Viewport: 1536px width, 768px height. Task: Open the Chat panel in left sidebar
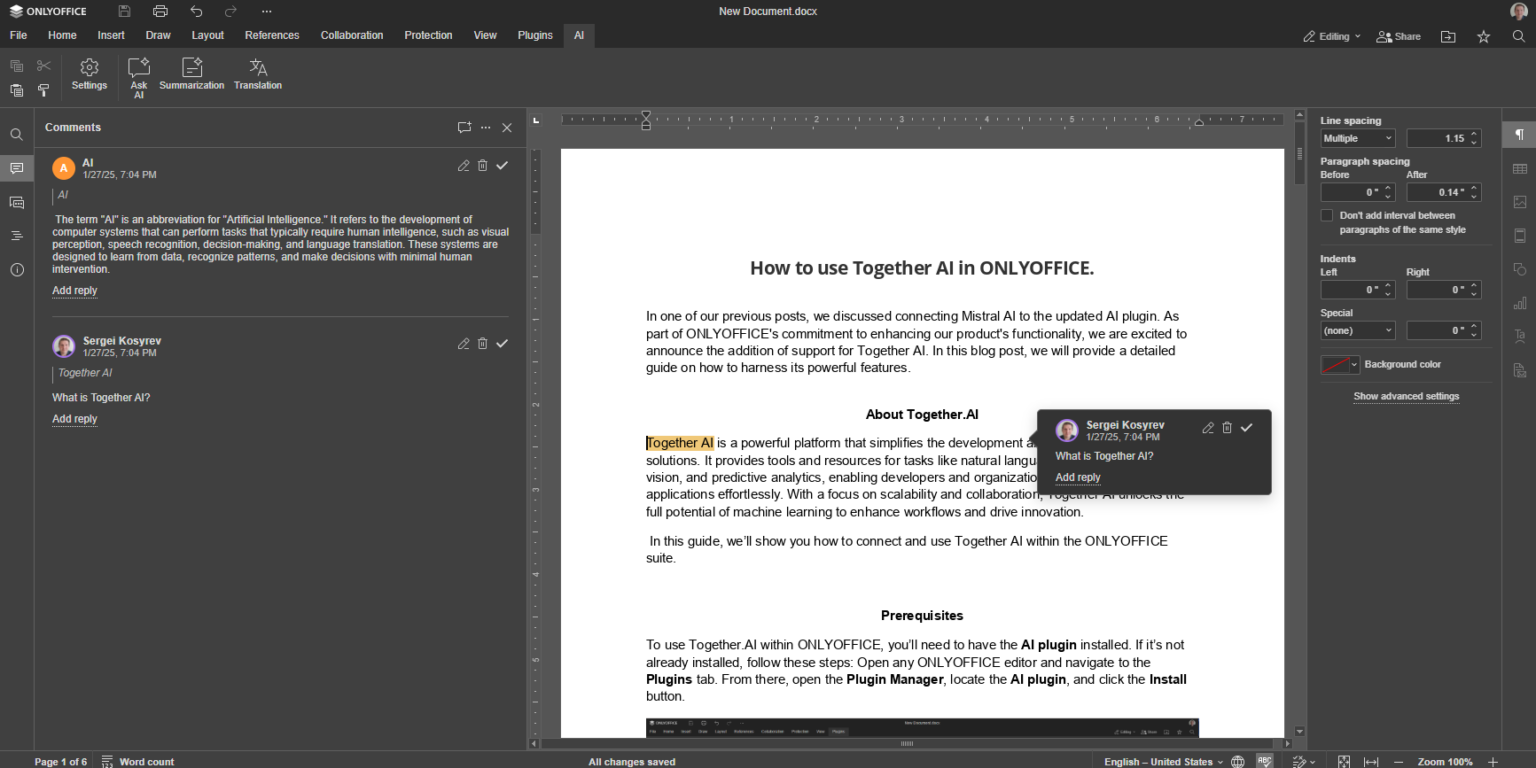pyautogui.click(x=16, y=202)
